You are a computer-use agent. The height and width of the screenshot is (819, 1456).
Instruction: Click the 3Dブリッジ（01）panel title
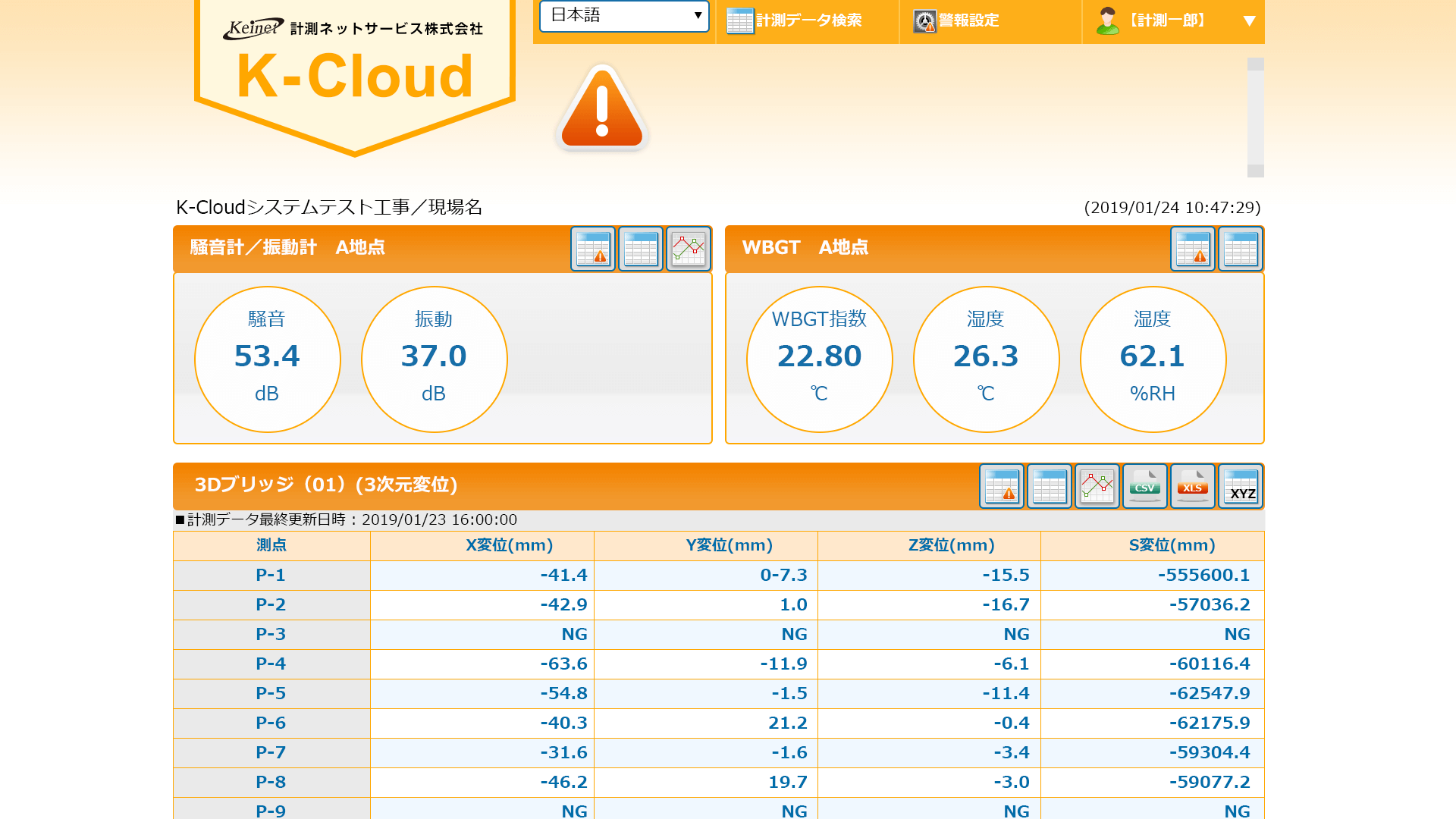(x=326, y=485)
